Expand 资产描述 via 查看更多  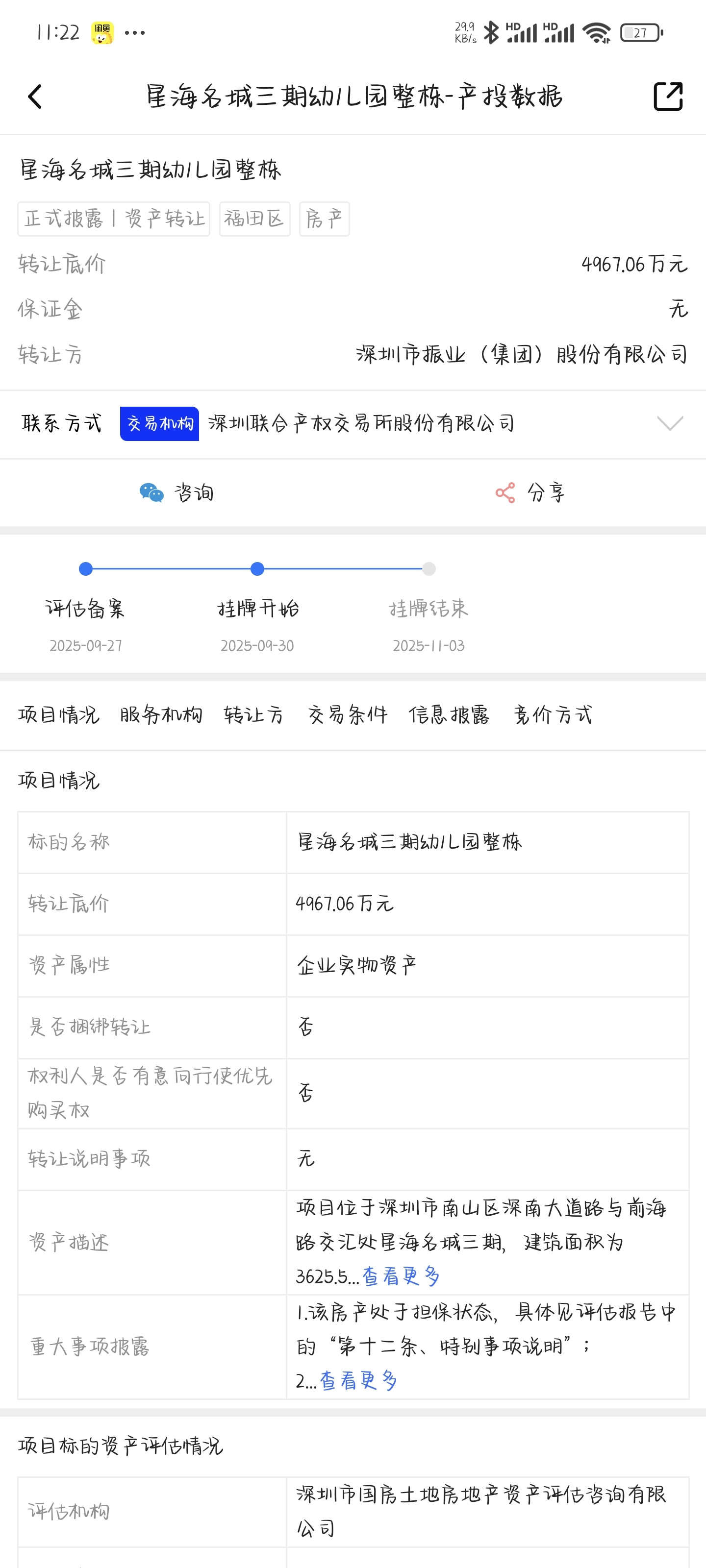click(401, 1276)
